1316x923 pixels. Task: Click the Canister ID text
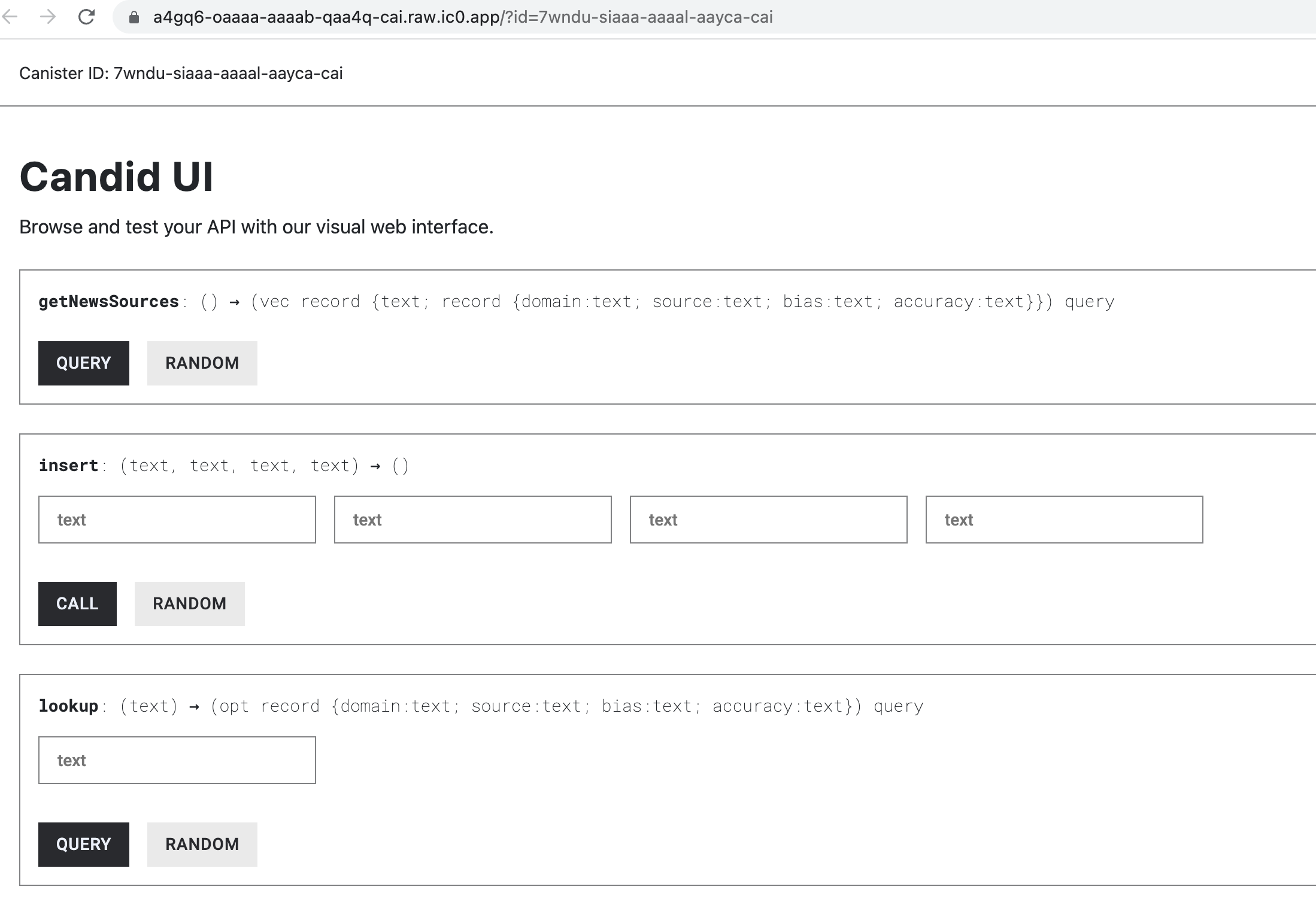(181, 73)
